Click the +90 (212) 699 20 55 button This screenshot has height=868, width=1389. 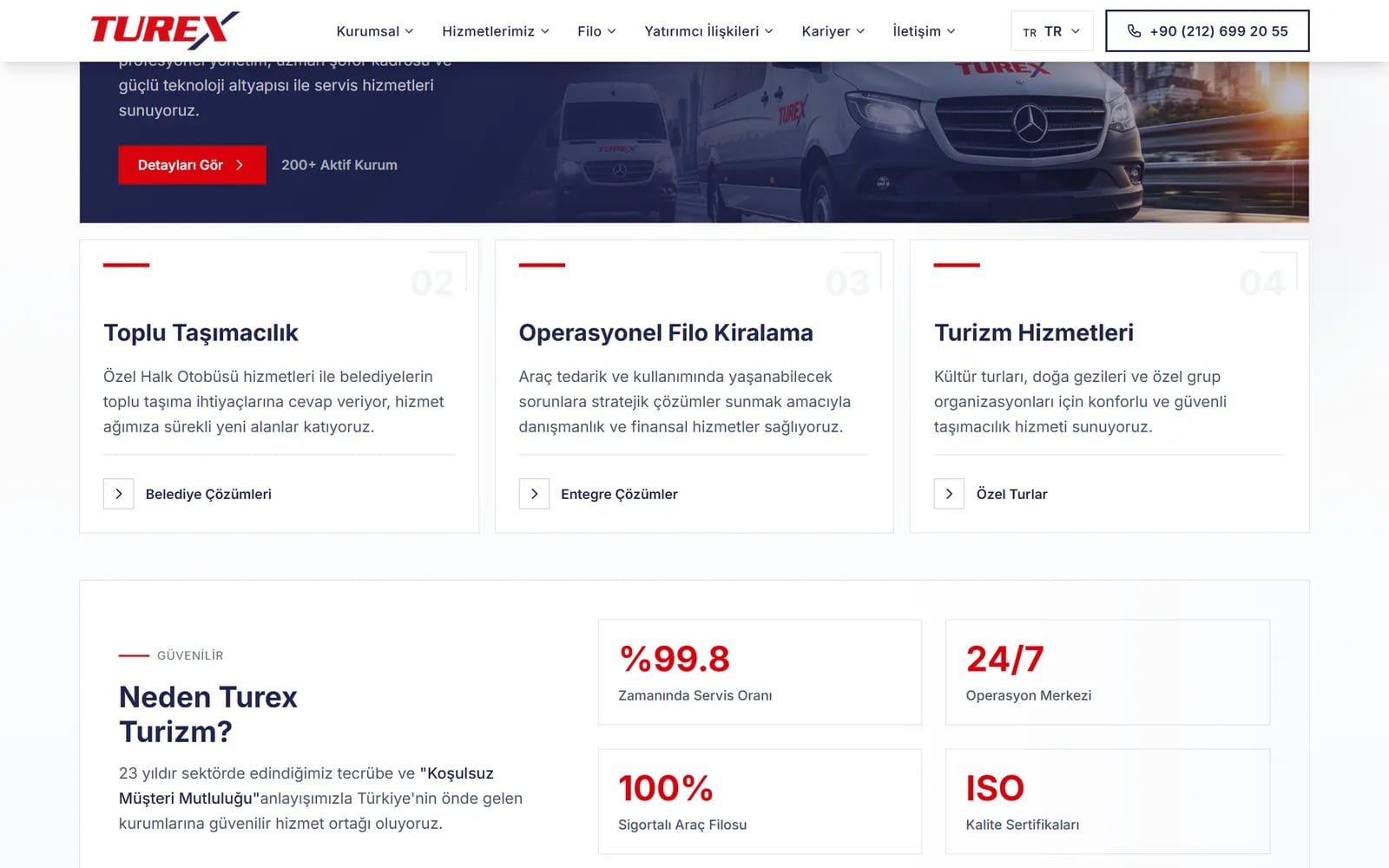coord(1207,31)
